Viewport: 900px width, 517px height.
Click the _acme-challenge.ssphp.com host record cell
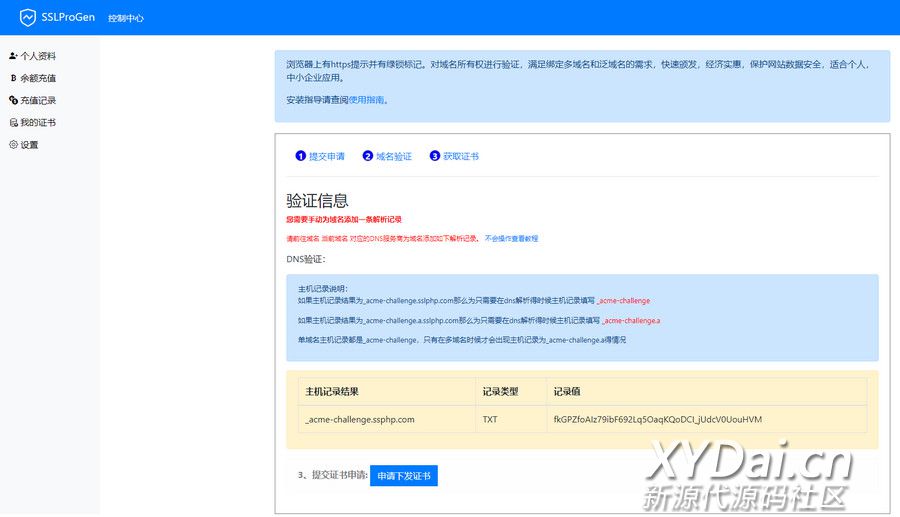coord(360,419)
